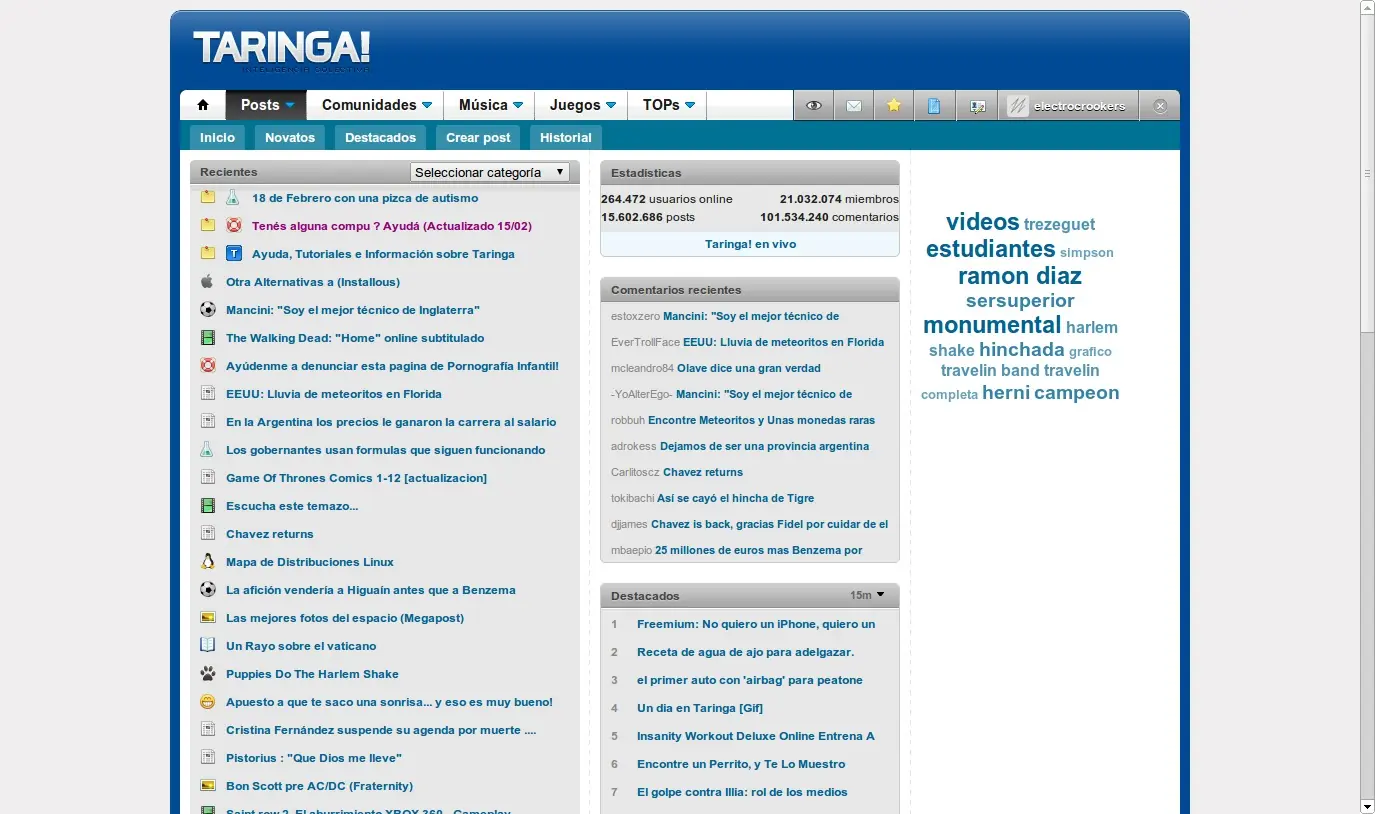Image resolution: width=1375 pixels, height=814 pixels.
Task: Open 'Game Of Thrones Comics 1-12' post
Action: (356, 478)
